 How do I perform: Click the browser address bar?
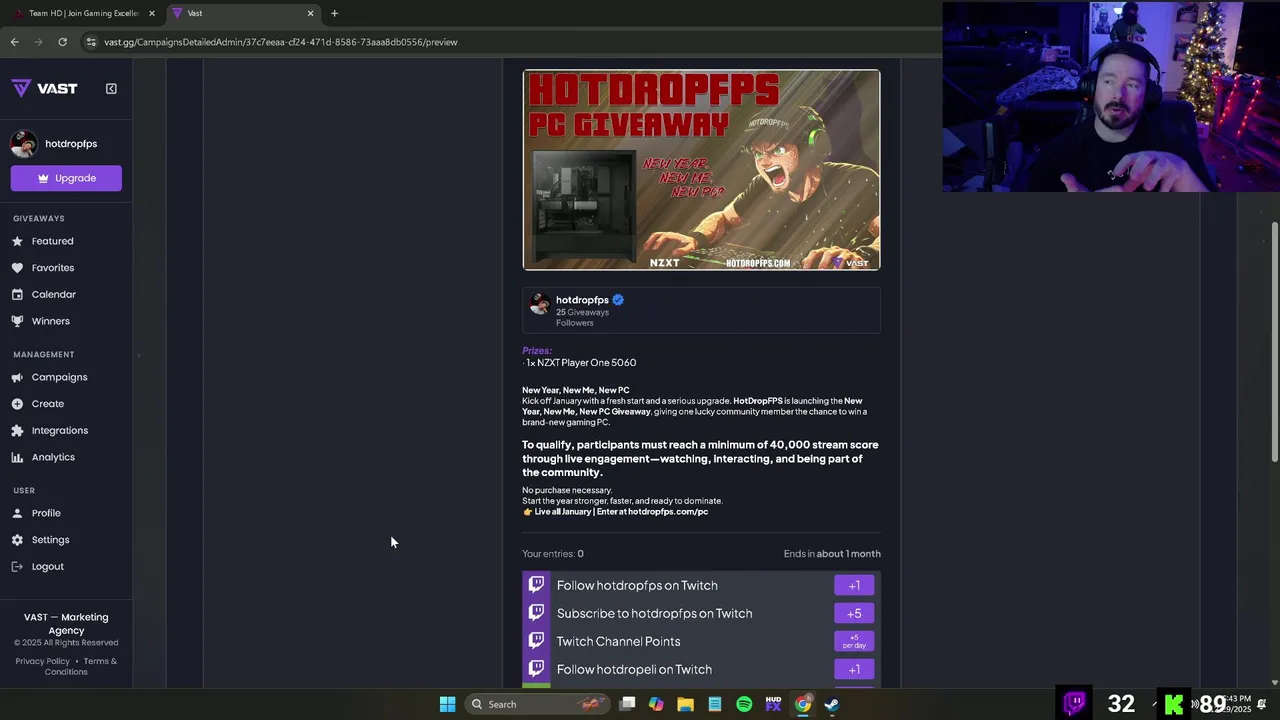pos(510,42)
